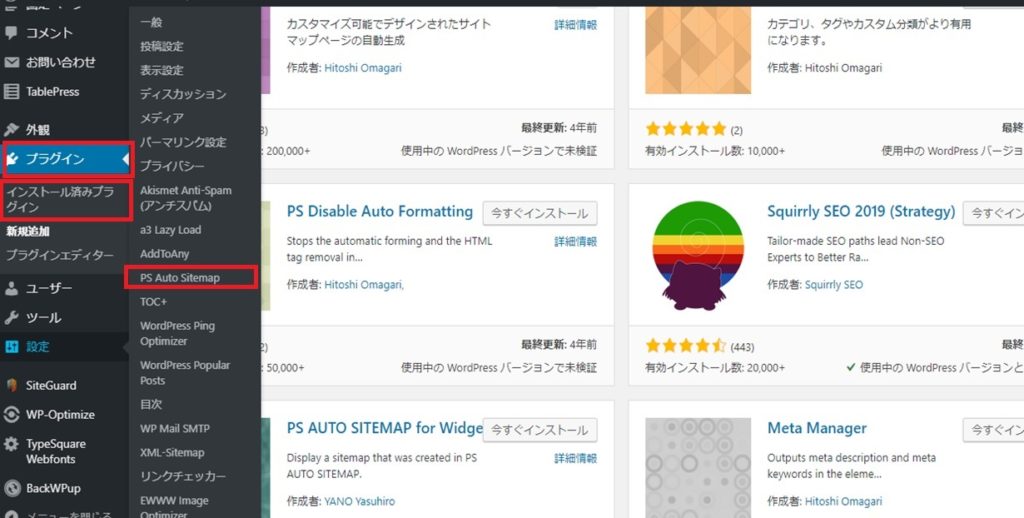Open Akismet Anti-Spam settings
This screenshot has height=518, width=1024.
[186, 198]
